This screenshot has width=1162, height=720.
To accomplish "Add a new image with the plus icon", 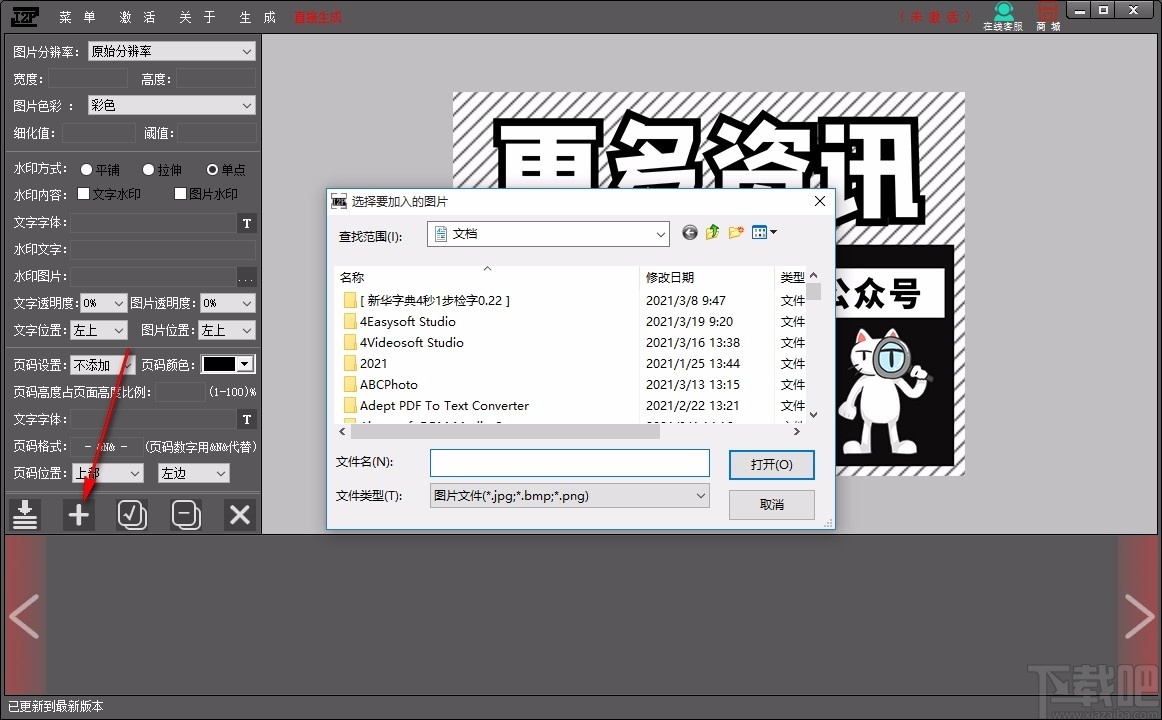I will (x=78, y=514).
